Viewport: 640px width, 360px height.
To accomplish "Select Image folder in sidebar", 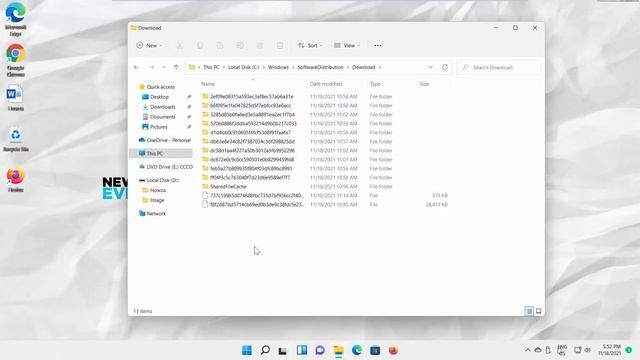I will [x=156, y=200].
